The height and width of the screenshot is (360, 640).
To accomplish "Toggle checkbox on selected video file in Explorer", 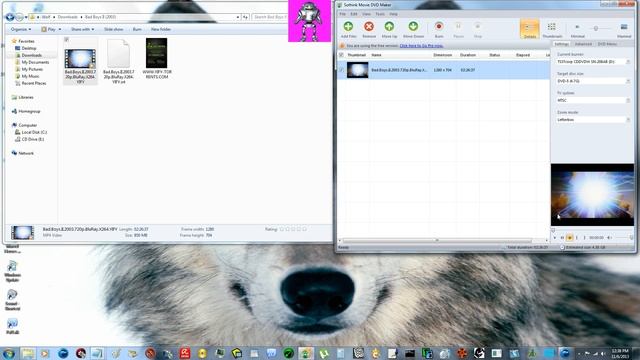I will click(67, 40).
